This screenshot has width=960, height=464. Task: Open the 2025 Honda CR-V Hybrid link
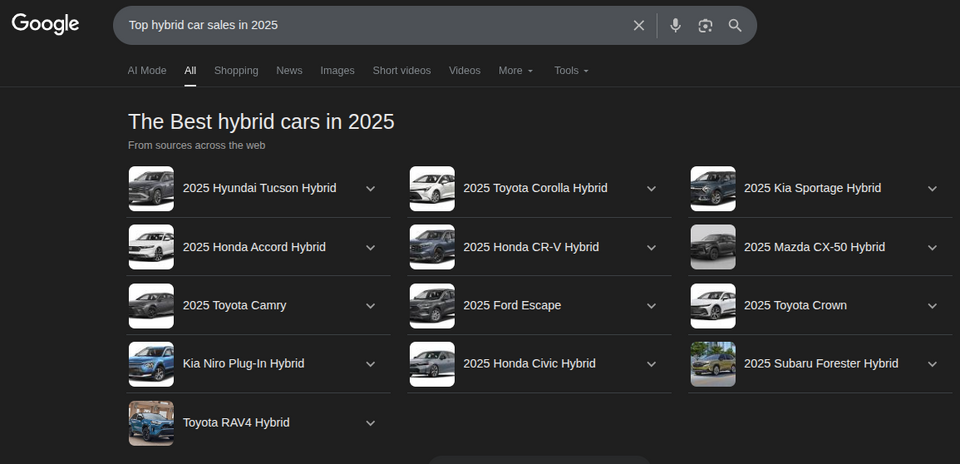530,247
